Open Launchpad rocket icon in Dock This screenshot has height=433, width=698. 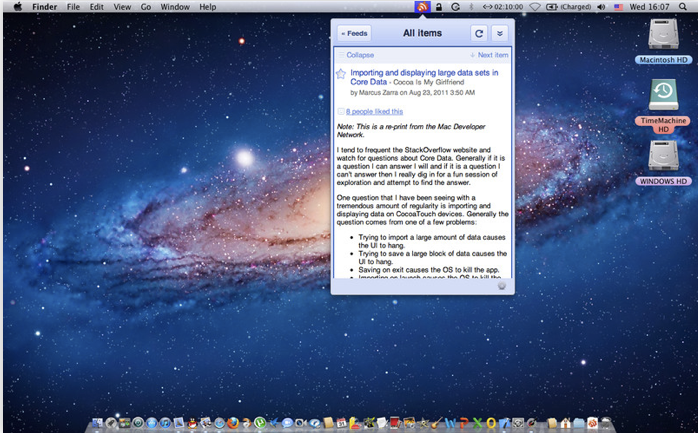point(111,423)
